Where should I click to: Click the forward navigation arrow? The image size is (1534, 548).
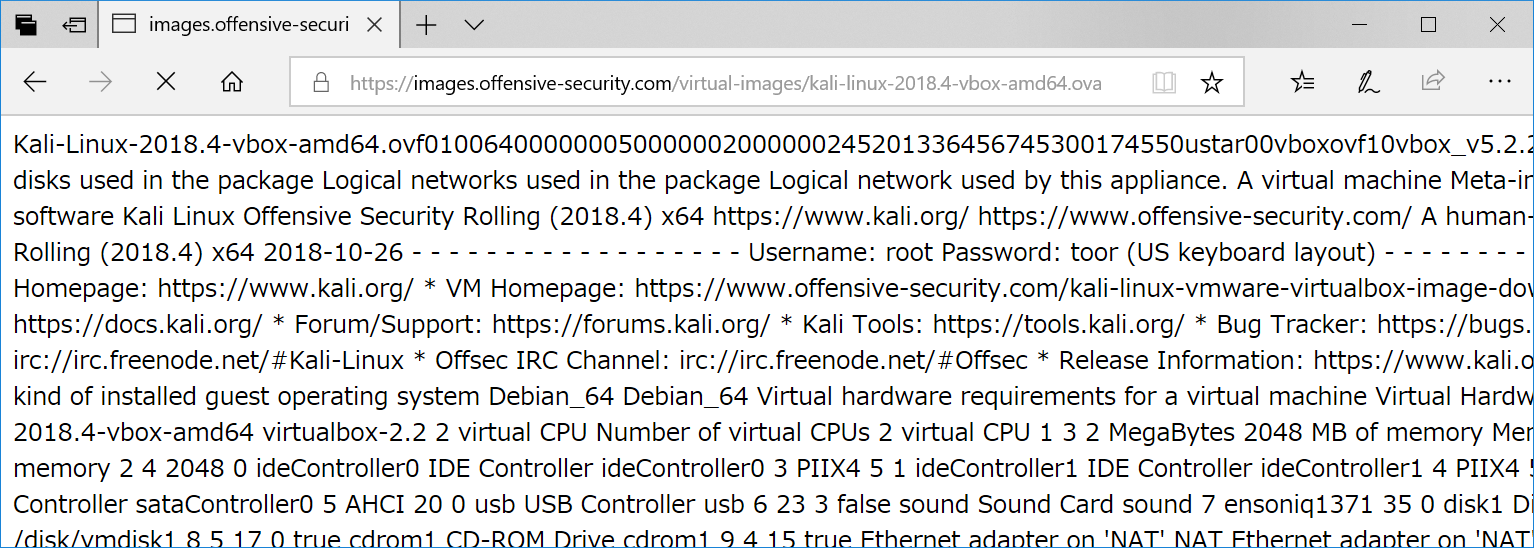[100, 82]
